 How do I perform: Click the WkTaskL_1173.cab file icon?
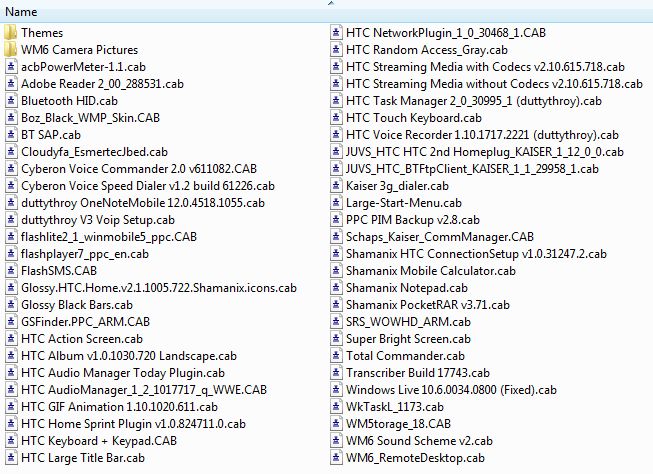[x=336, y=407]
